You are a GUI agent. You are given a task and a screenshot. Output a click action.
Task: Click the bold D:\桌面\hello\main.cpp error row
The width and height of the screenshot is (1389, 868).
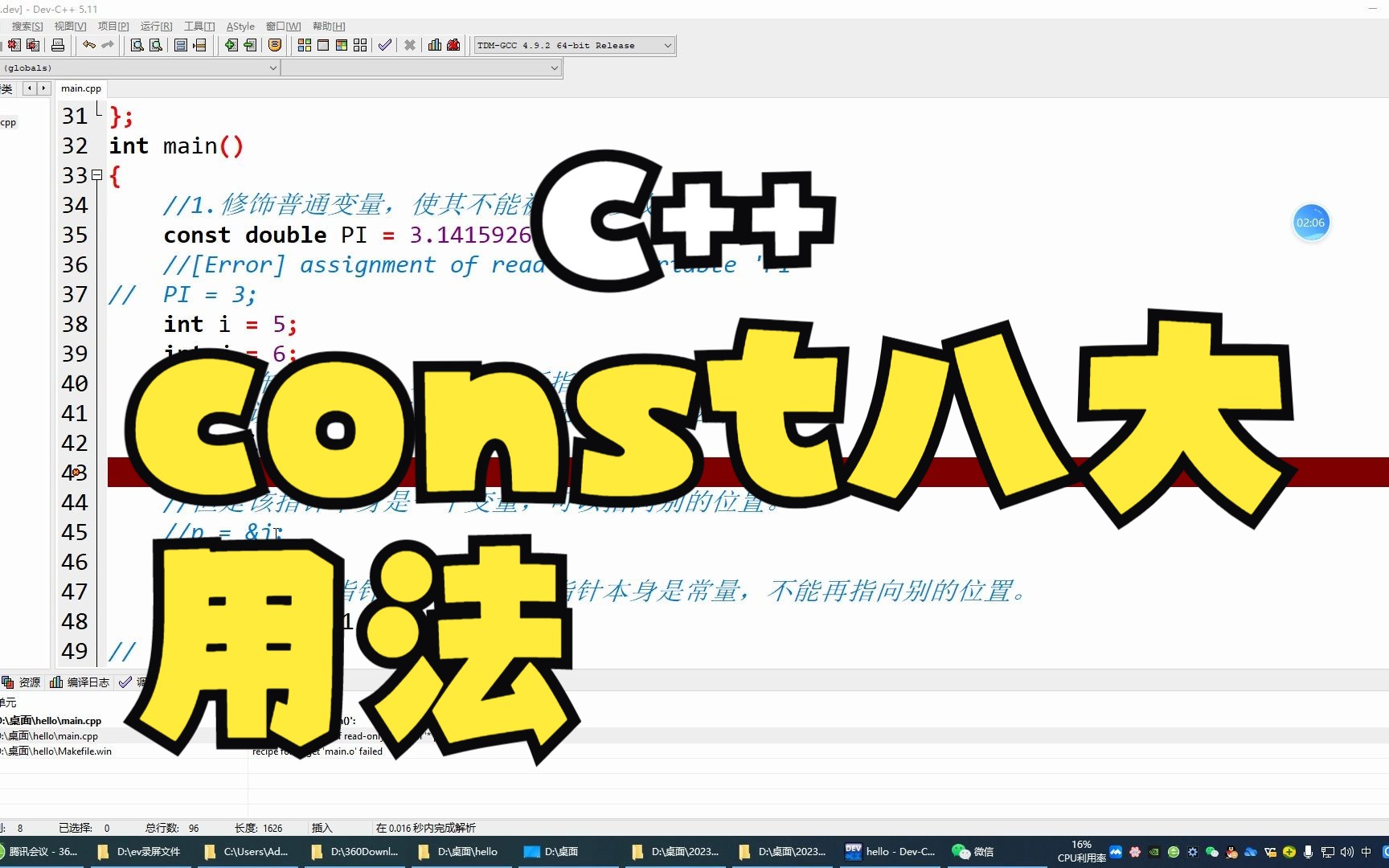coord(51,721)
